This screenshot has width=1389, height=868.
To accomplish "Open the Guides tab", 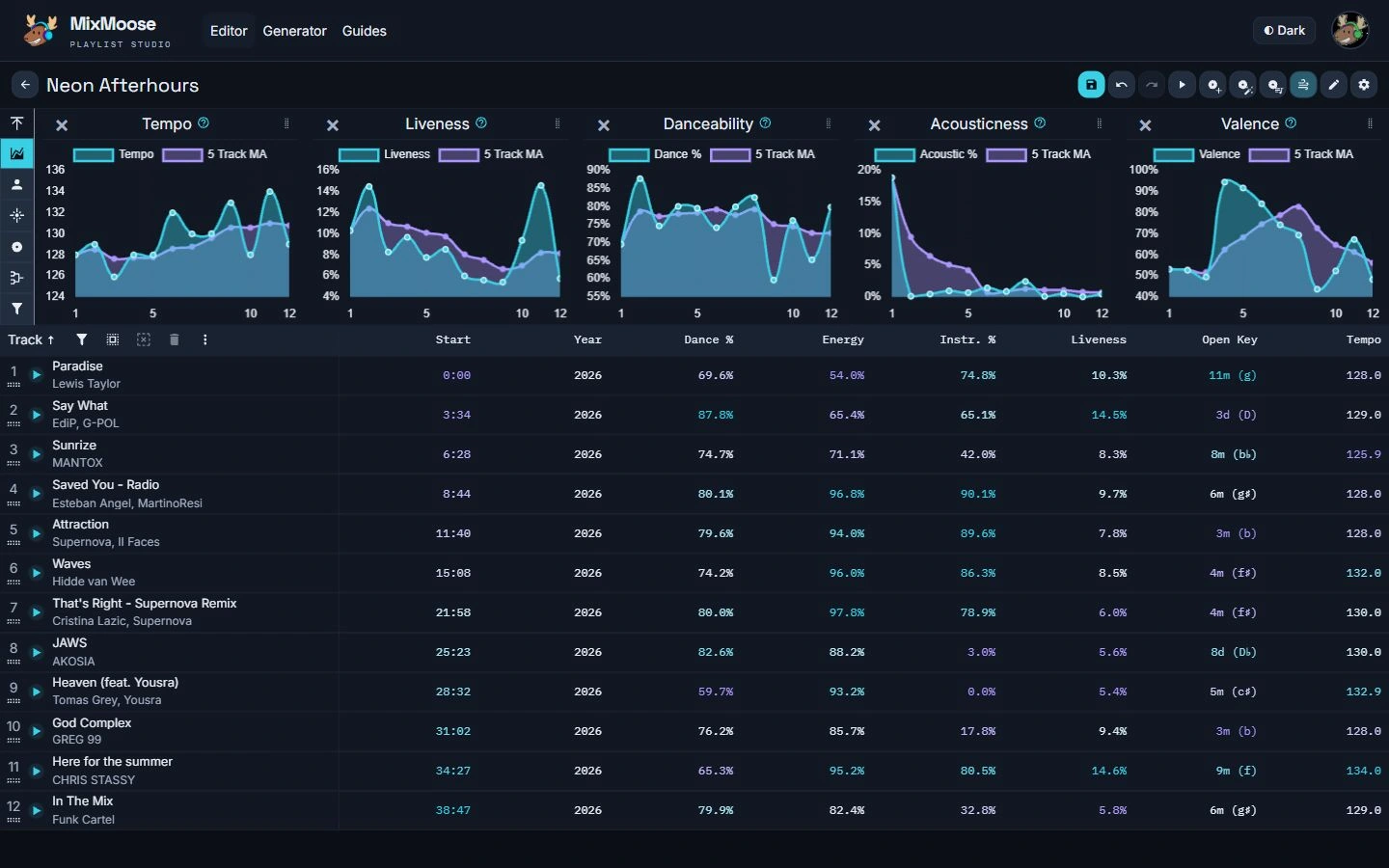I will pyautogui.click(x=365, y=31).
